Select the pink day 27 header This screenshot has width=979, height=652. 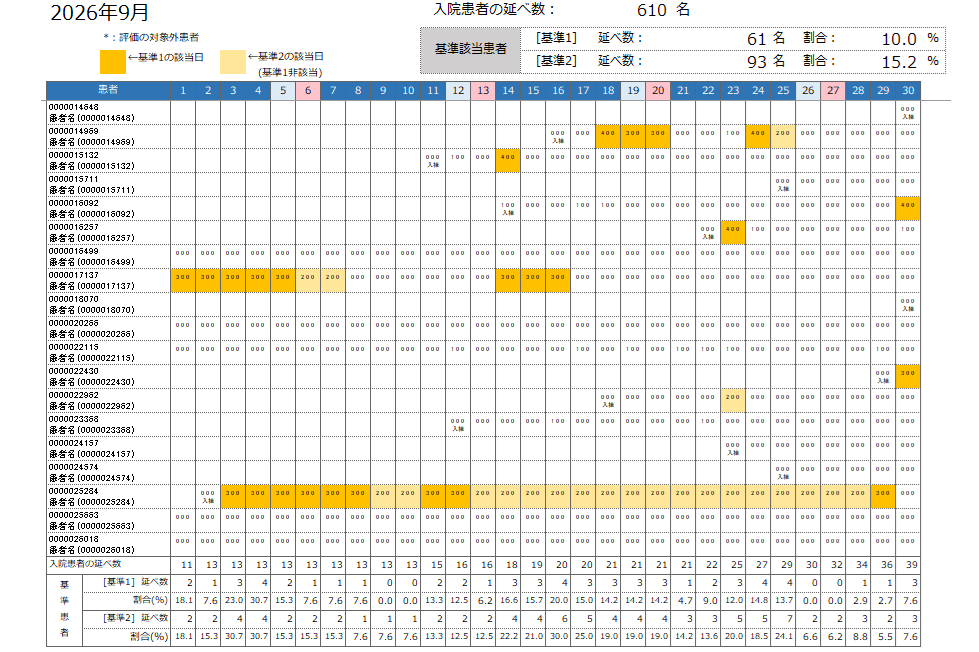click(833, 90)
